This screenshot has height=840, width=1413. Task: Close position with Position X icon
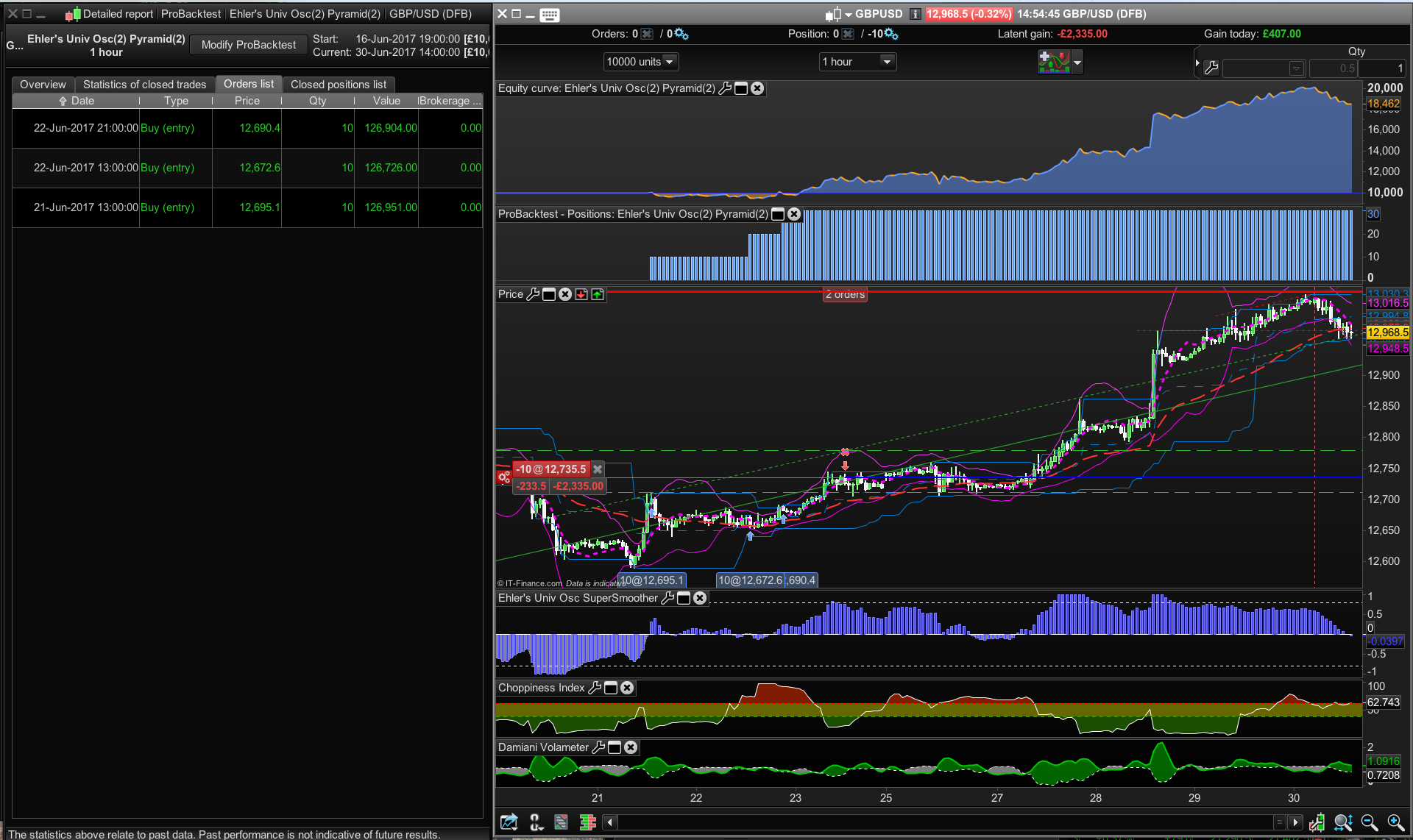point(848,34)
